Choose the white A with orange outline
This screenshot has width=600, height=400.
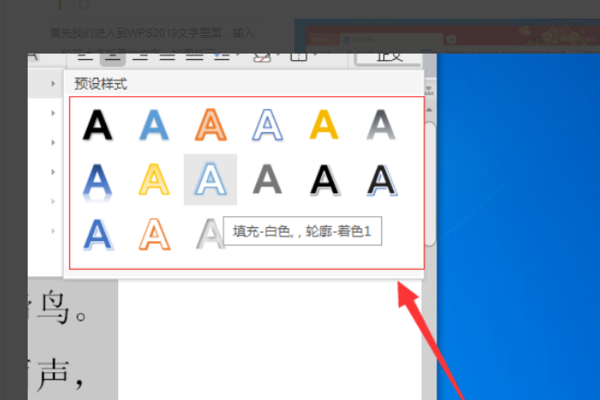(154, 234)
